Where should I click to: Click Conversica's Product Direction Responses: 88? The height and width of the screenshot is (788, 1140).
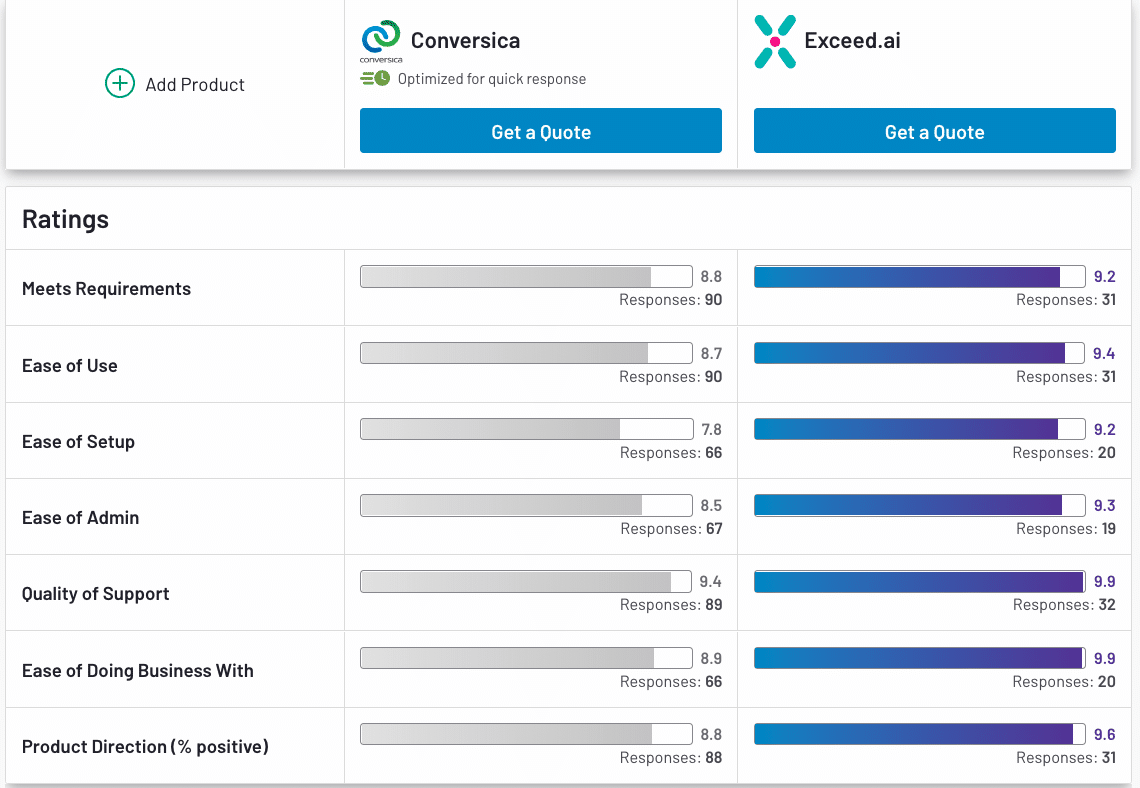click(671, 757)
